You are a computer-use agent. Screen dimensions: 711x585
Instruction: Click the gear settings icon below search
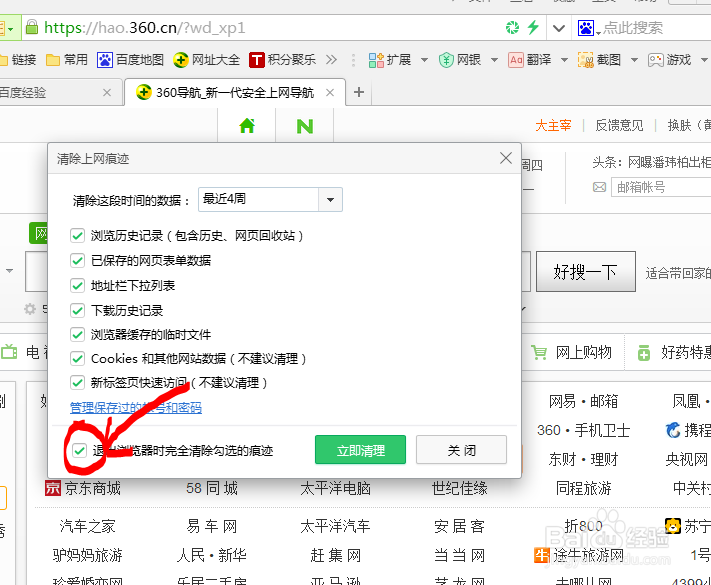tap(30, 309)
